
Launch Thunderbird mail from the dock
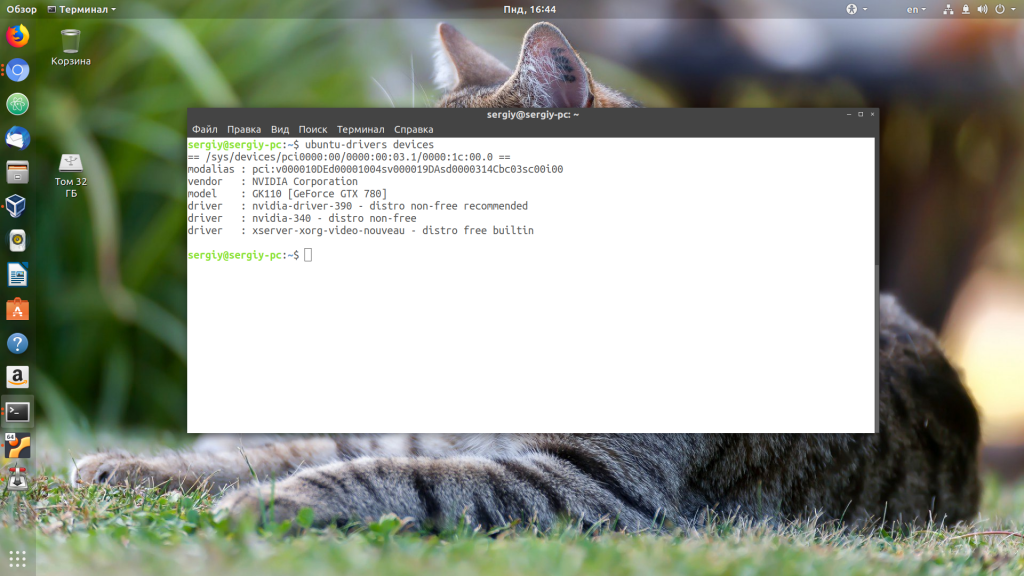pyautogui.click(x=18, y=138)
